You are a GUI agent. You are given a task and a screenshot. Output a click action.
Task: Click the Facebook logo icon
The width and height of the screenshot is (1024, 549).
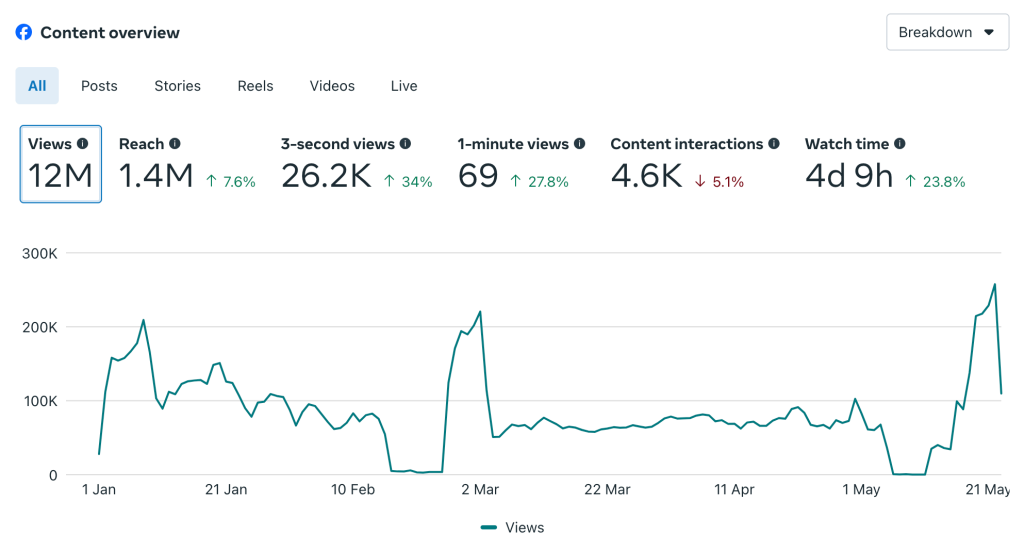tap(24, 32)
